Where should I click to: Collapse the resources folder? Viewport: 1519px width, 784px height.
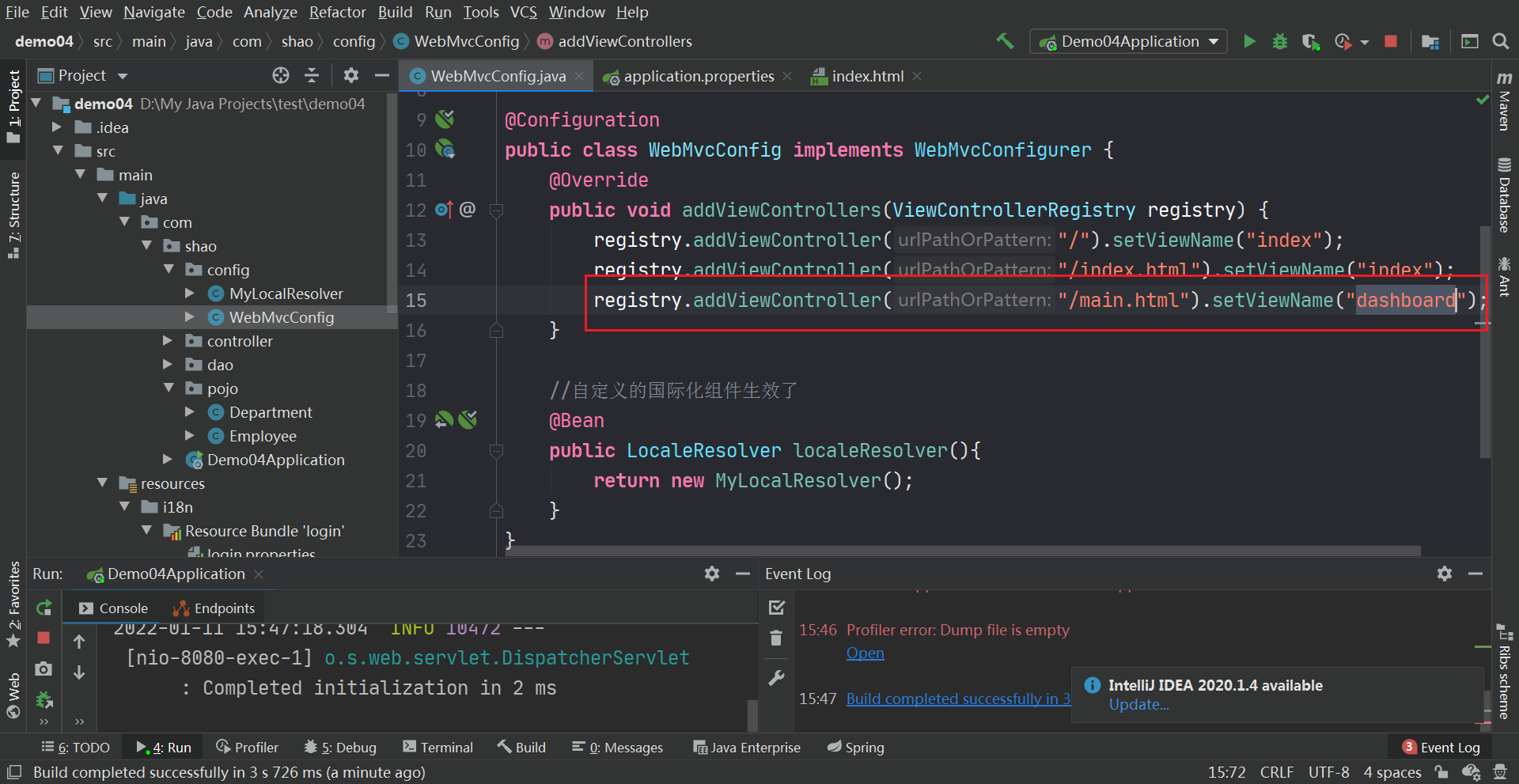click(x=102, y=483)
